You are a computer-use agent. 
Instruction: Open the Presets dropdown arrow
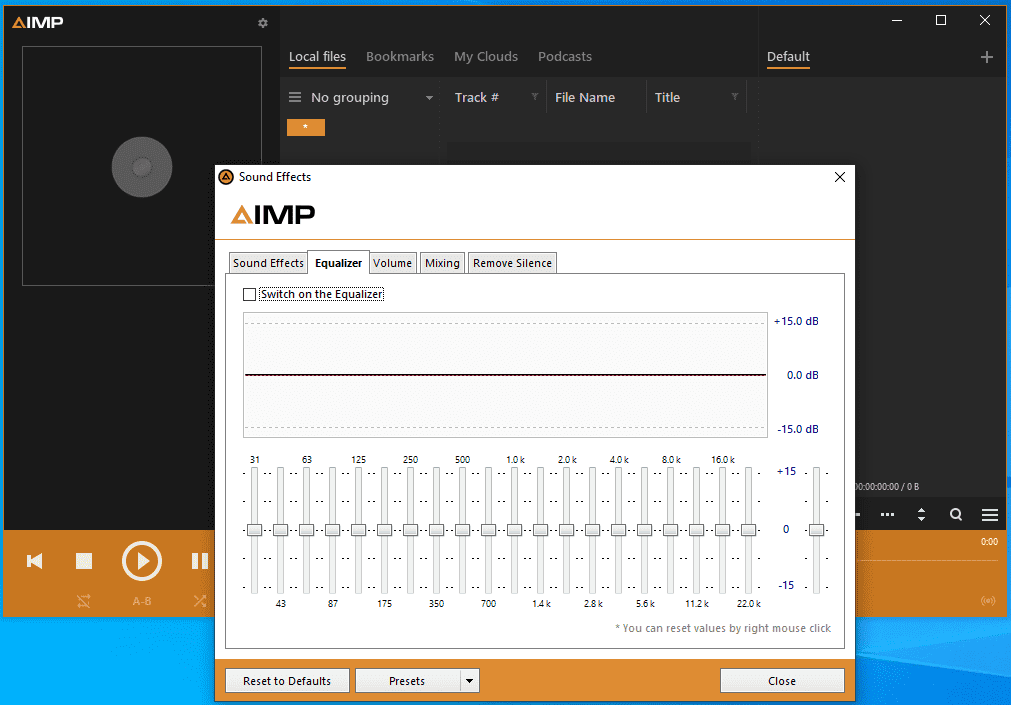[469, 680]
